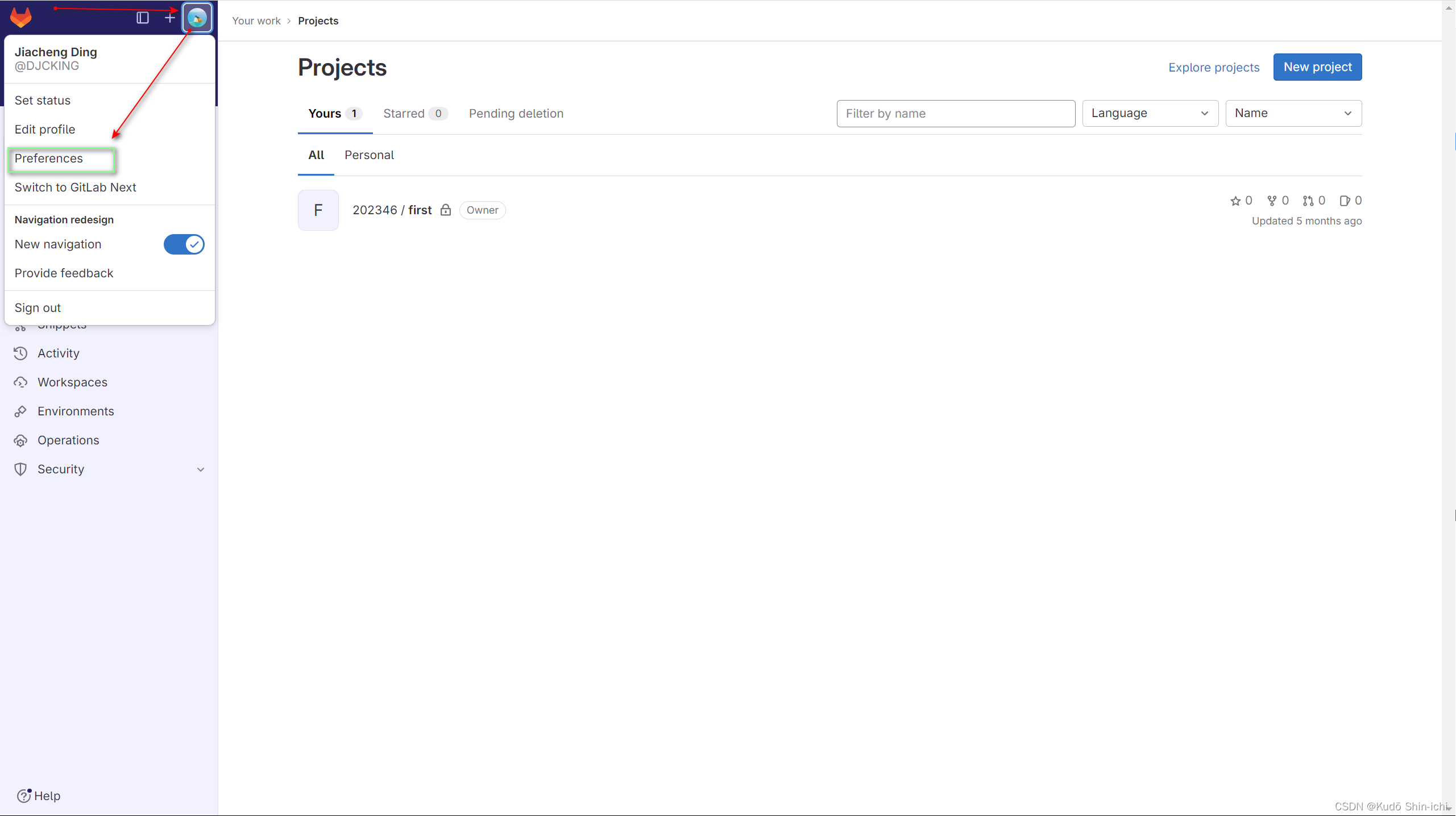Click the sidebar collapse/expand icon
The image size is (1456, 816).
pyautogui.click(x=142, y=17)
